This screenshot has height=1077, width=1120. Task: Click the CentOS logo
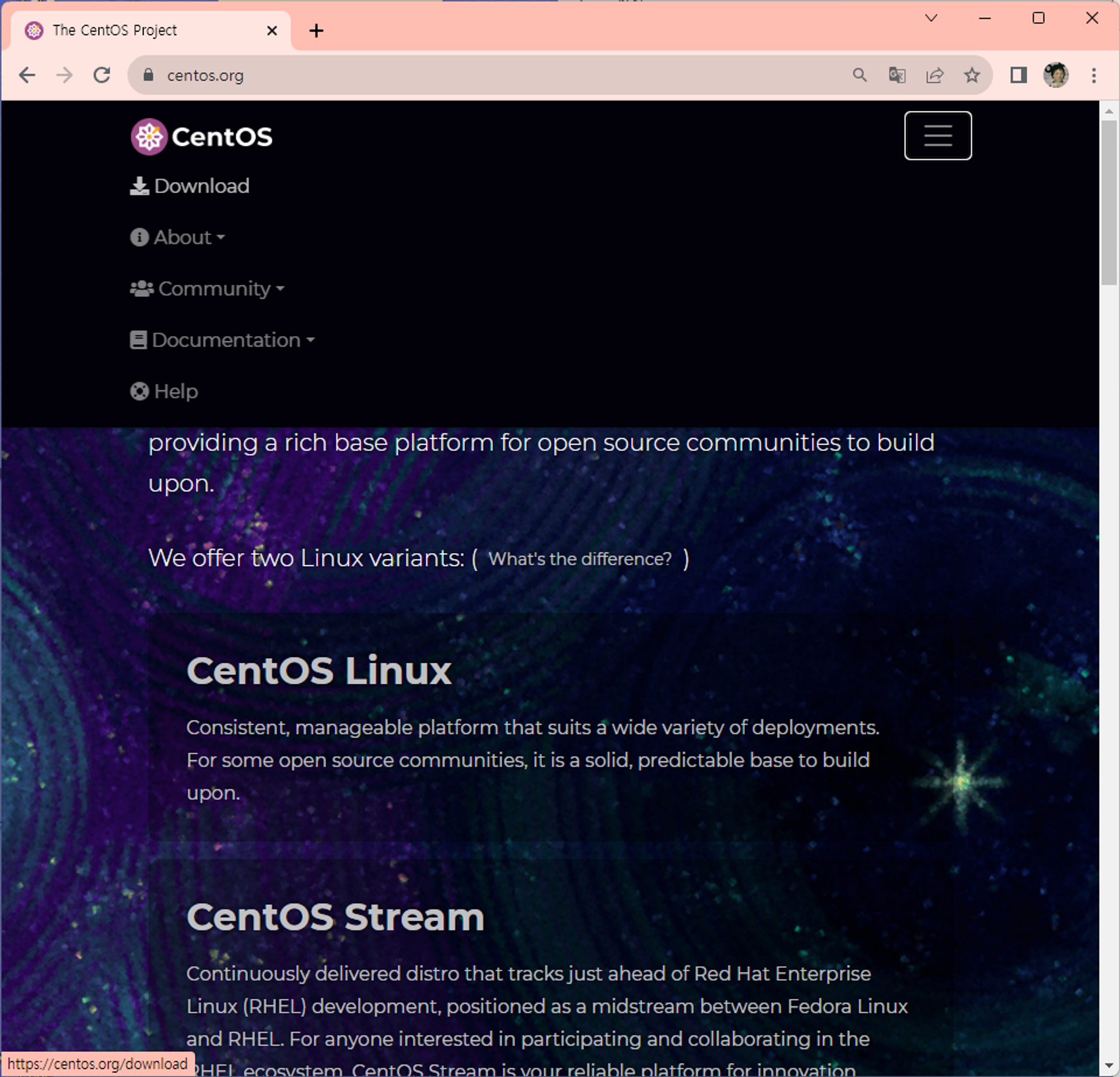click(202, 137)
